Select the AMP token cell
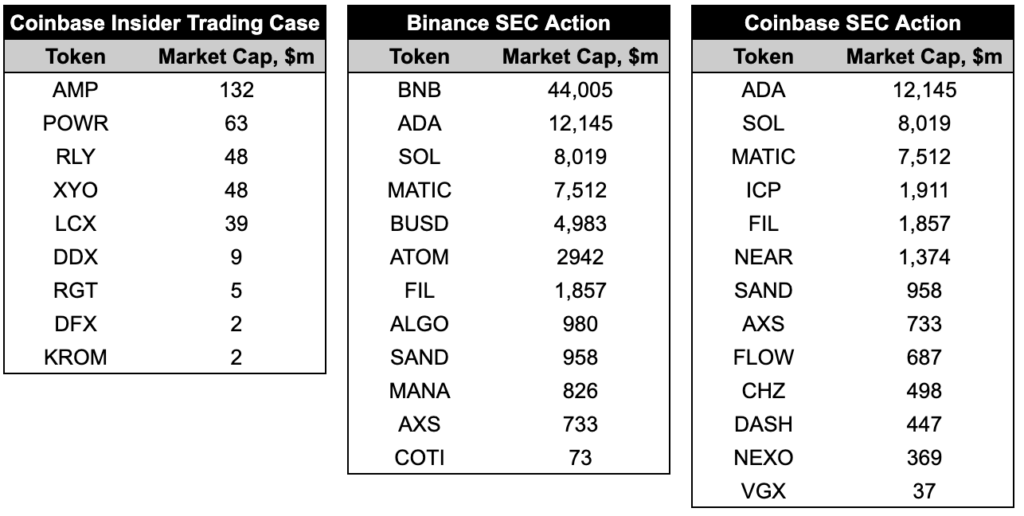This screenshot has height=516, width=1024. tap(75, 89)
